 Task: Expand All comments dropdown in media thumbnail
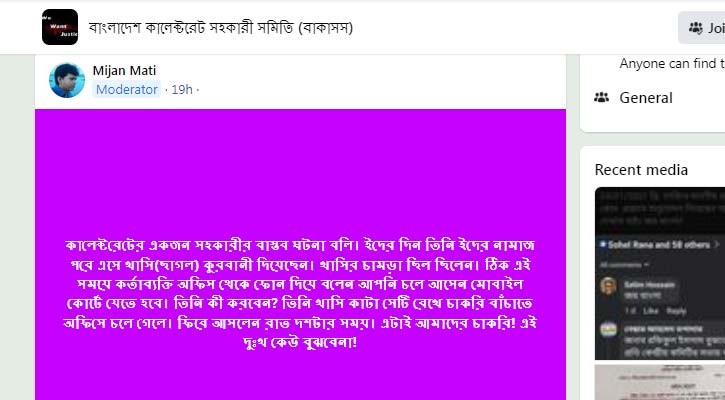624,265
